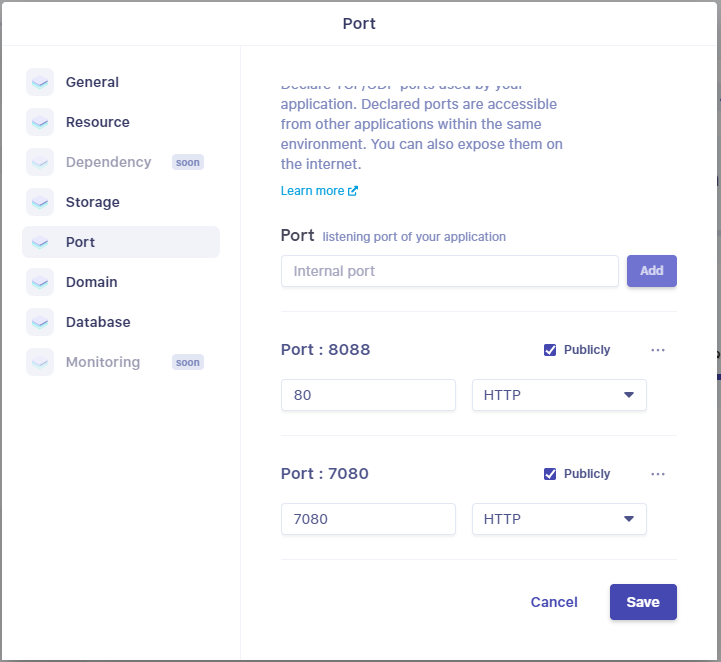This screenshot has width=721, height=662.
Task: Click the Resource sidebar icon
Action: pyautogui.click(x=40, y=122)
